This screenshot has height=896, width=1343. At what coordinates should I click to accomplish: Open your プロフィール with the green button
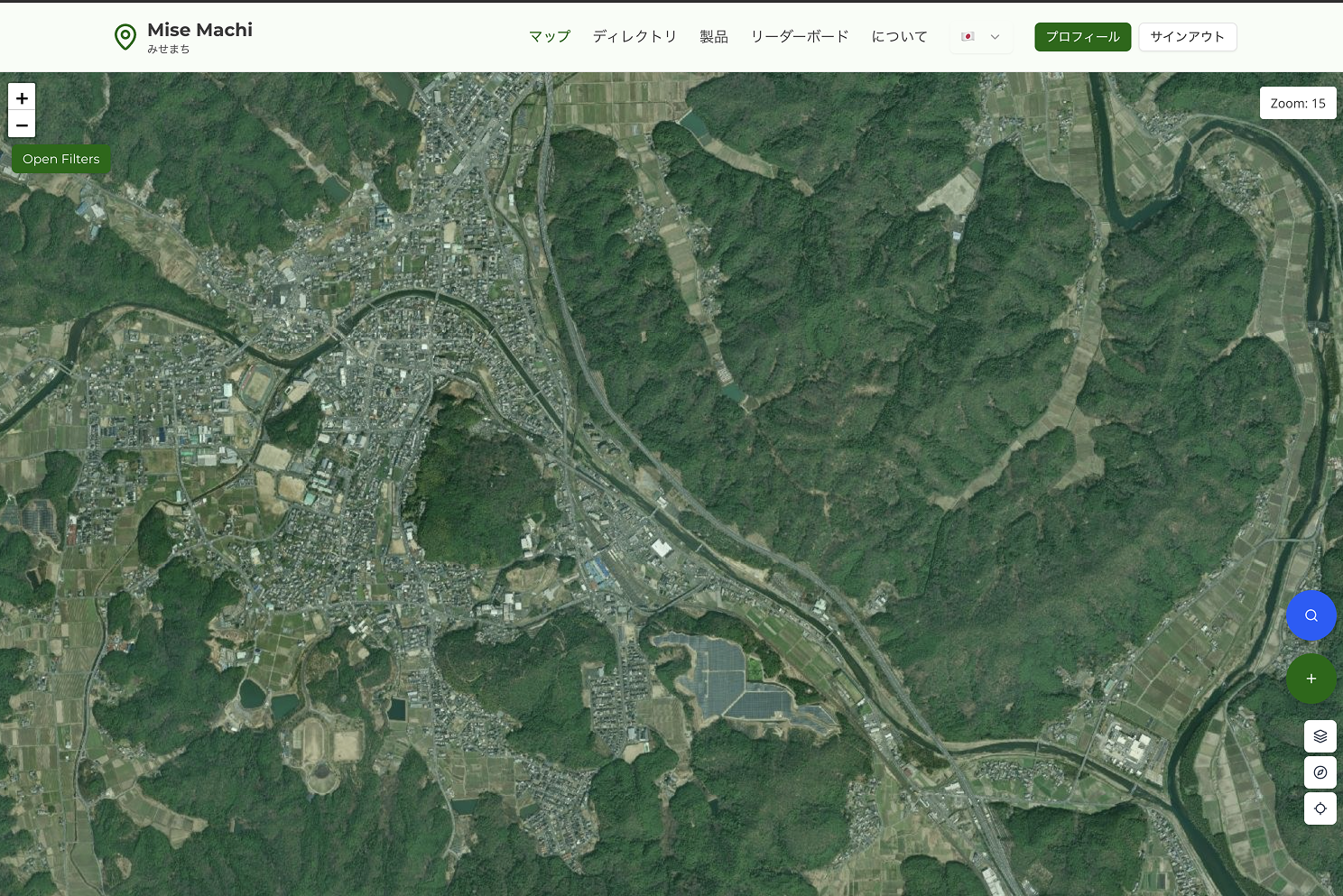coord(1082,37)
